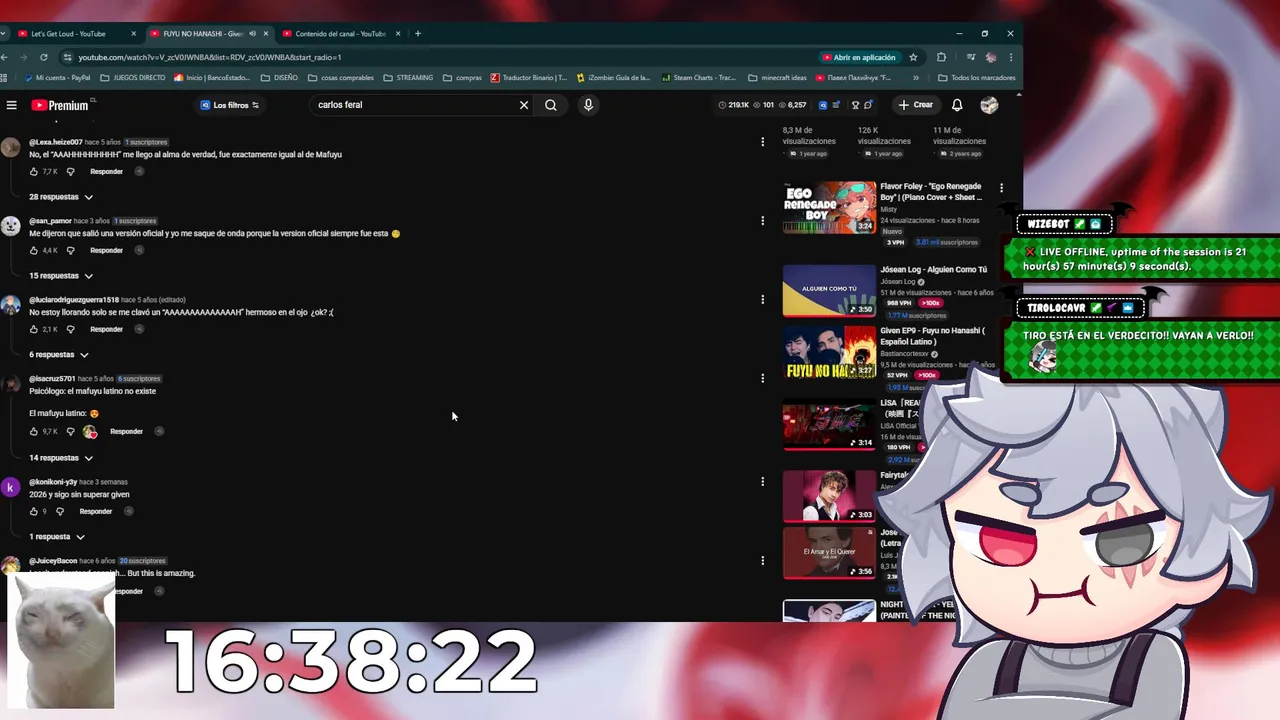The height and width of the screenshot is (720, 1280).
Task: Open three-dot menu on @san_pamor comment
Action: (762, 221)
